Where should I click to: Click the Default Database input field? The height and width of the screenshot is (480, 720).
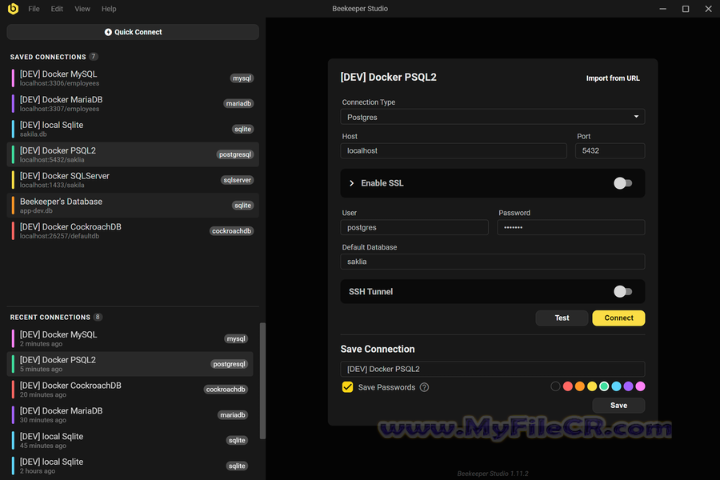492,261
